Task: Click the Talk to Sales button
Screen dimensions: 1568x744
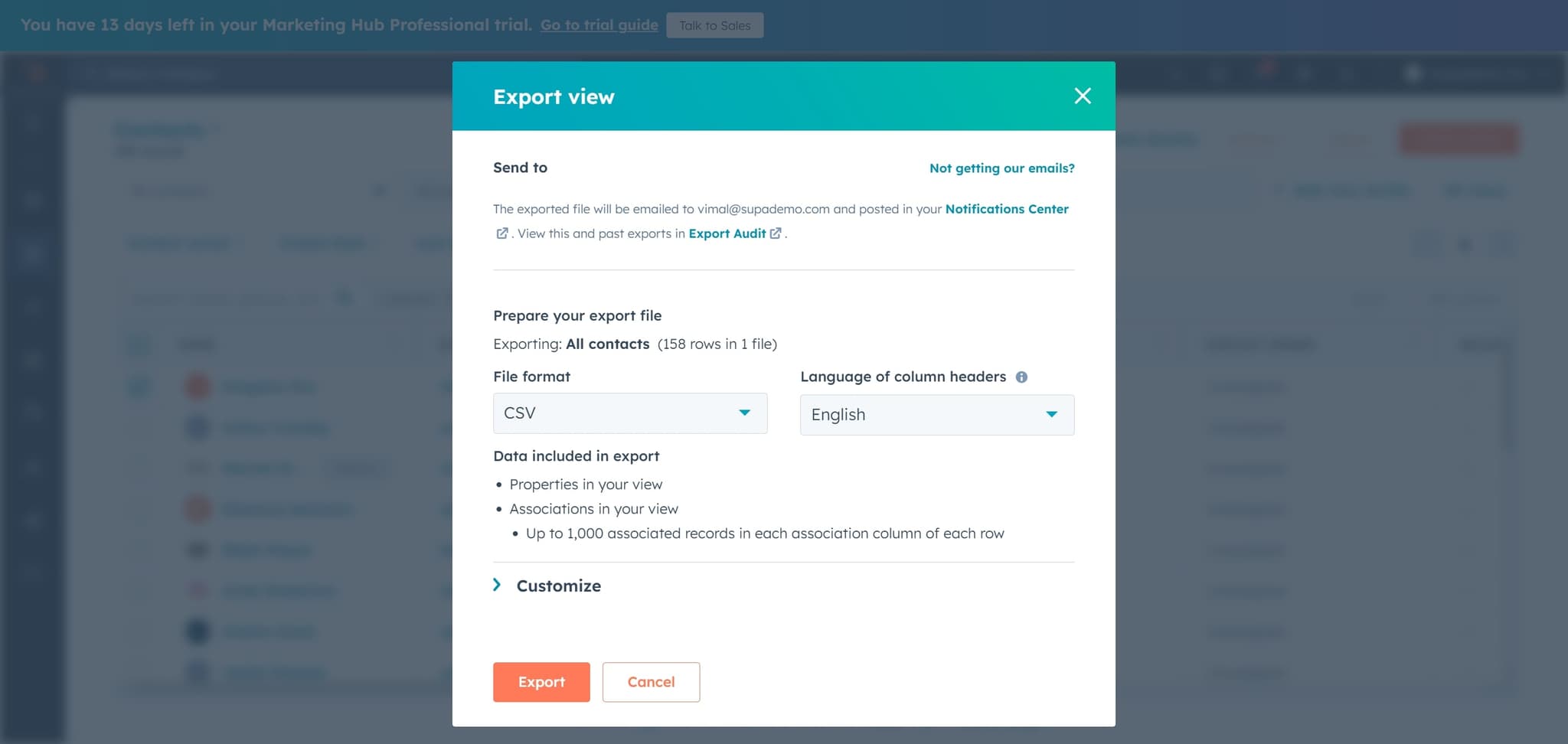Action: click(x=714, y=24)
